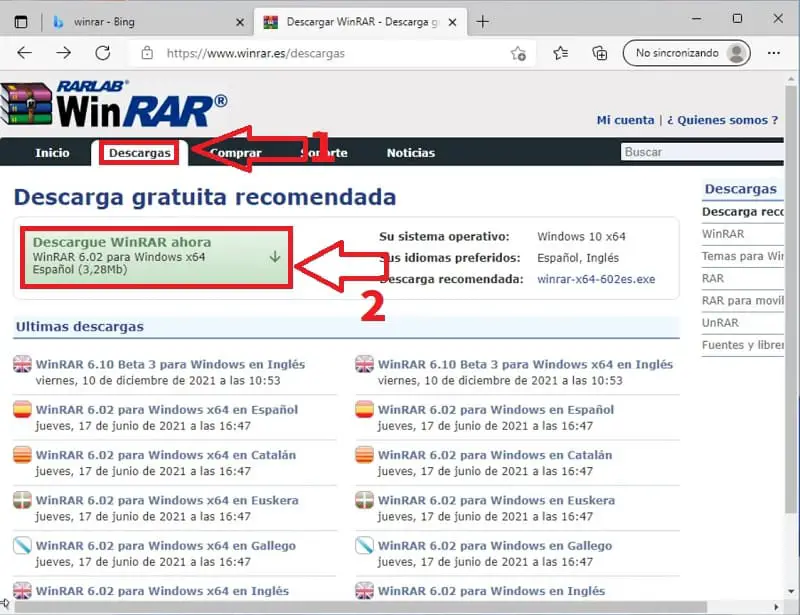
Task: Select sidebar 'Fuentes y librerías' link
Action: 742,345
